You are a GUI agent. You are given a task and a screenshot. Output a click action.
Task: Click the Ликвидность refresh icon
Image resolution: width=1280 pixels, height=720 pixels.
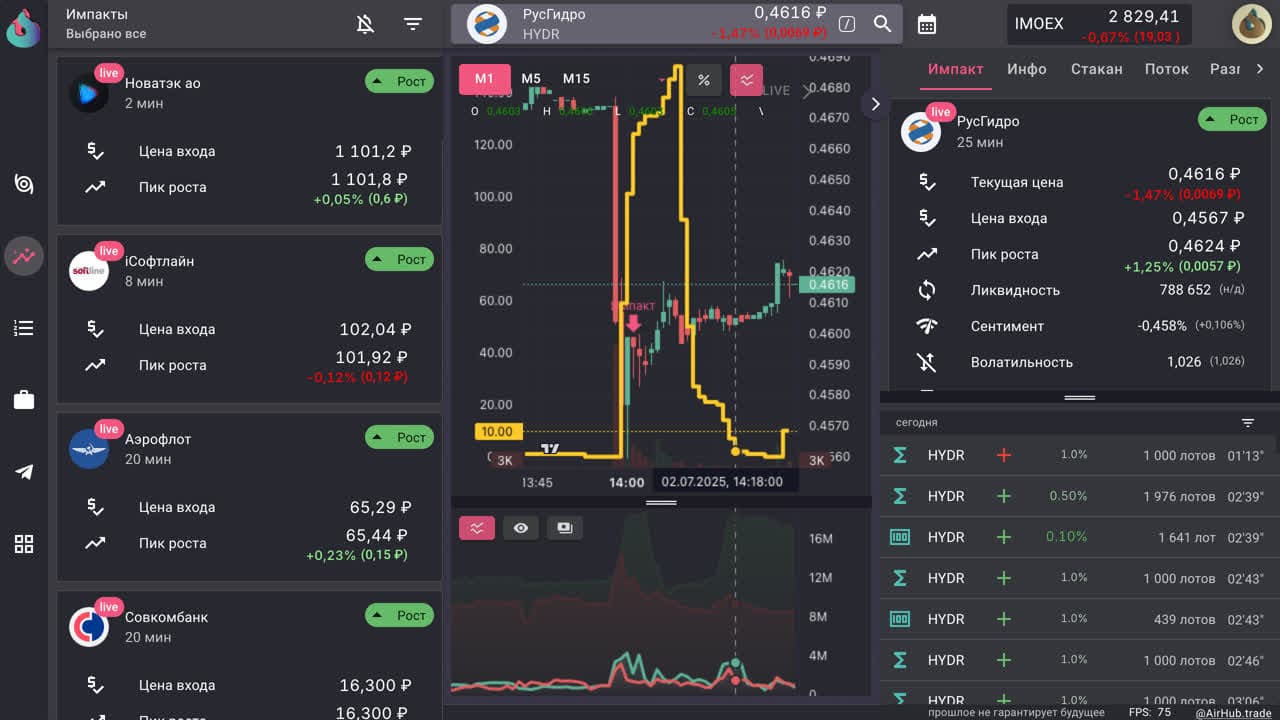tap(927, 290)
